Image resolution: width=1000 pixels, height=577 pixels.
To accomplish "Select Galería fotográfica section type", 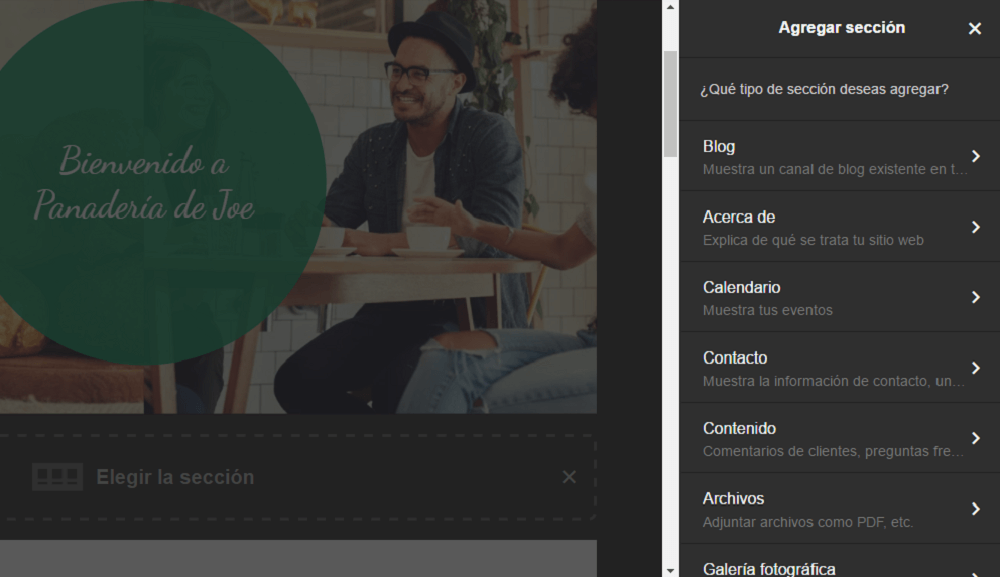I will point(769,568).
